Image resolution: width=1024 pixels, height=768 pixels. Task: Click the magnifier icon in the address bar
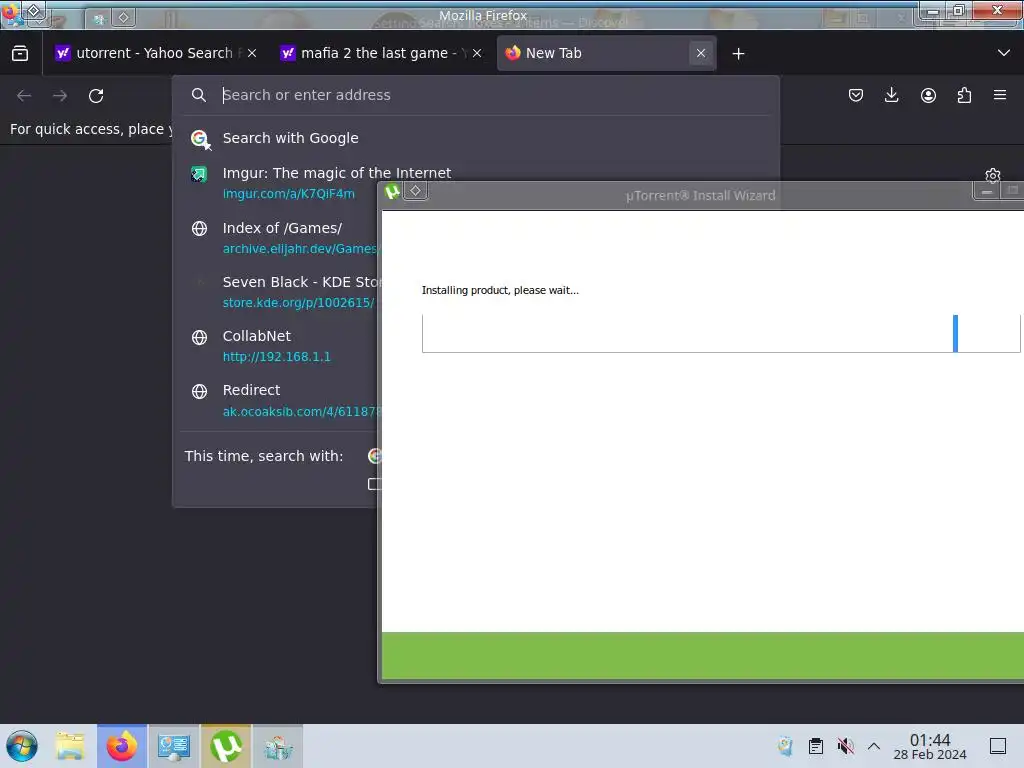(x=199, y=95)
